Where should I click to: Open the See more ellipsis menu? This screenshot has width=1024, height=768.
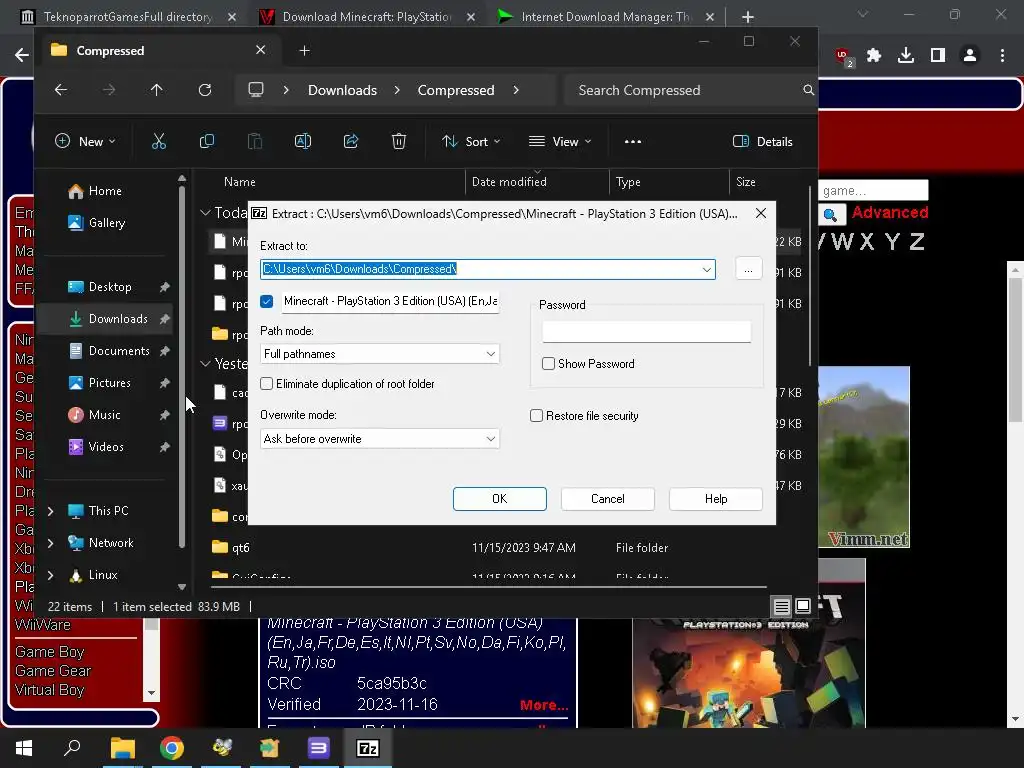(x=632, y=141)
